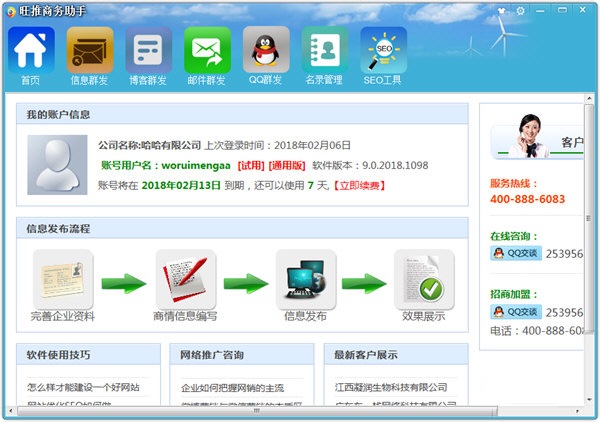Screen dimensions: 600x422
Task: Click the 最新客户展示 panel header
Action: [x=396, y=354]
